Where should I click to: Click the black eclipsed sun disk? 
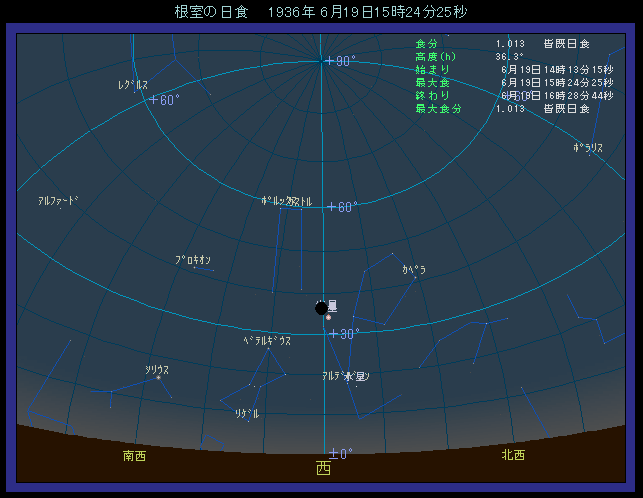pyautogui.click(x=321, y=309)
